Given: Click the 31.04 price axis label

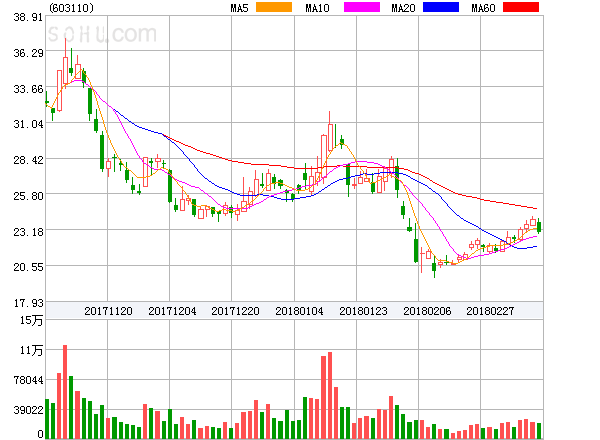Looking at the screenshot, I should (x=28, y=124).
